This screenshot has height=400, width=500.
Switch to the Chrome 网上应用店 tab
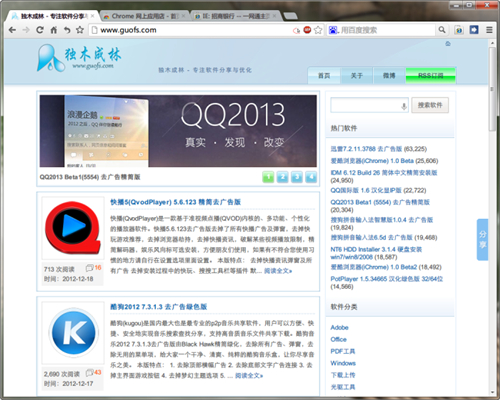[x=143, y=16]
